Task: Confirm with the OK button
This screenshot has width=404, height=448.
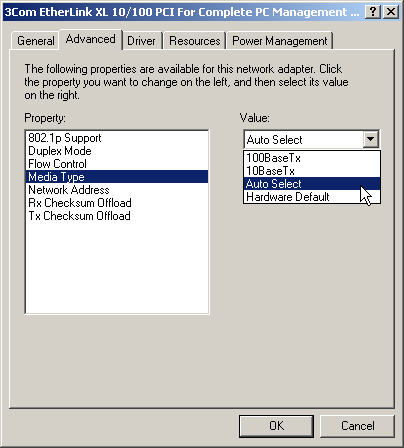Action: click(276, 426)
